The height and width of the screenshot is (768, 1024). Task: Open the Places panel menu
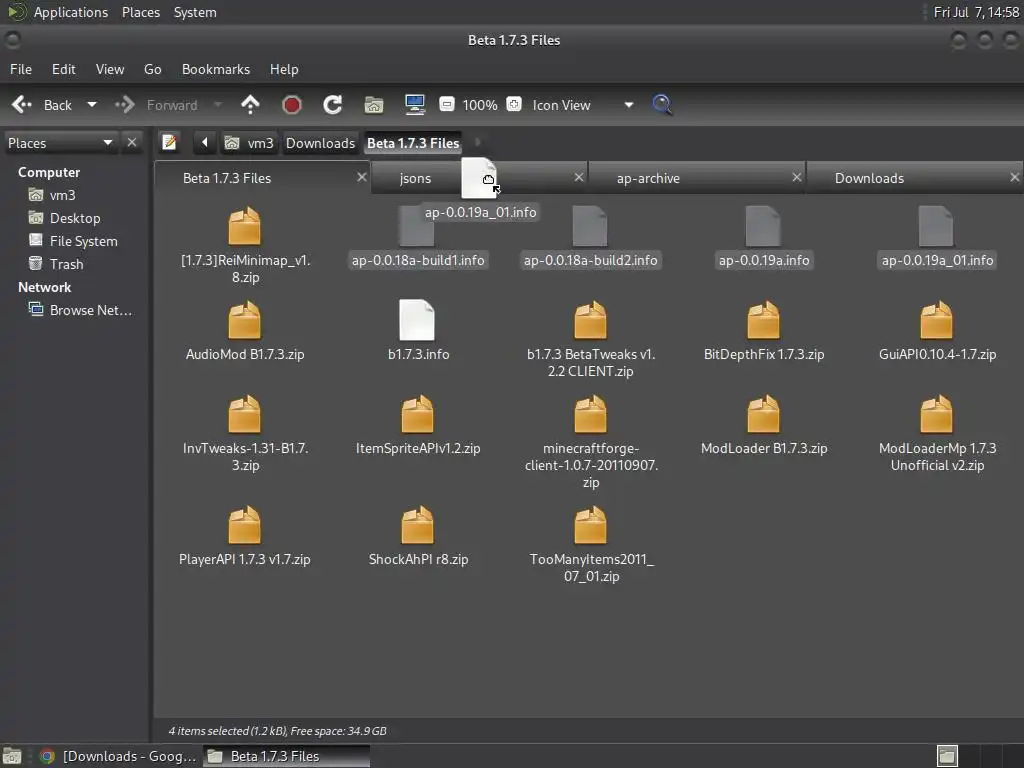coord(141,12)
